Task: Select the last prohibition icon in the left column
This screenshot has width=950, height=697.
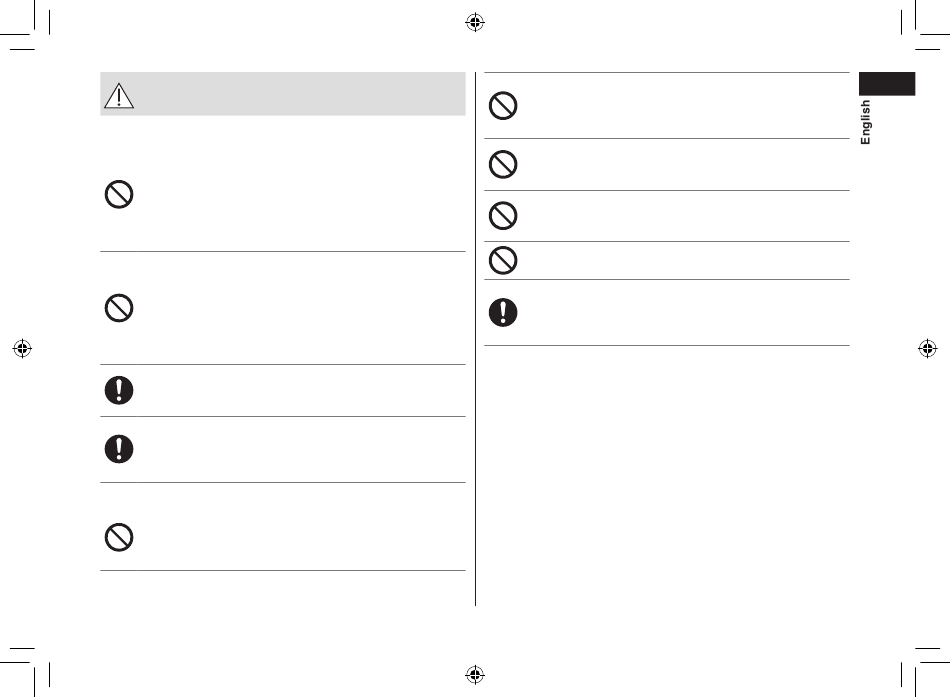Action: [x=119, y=538]
